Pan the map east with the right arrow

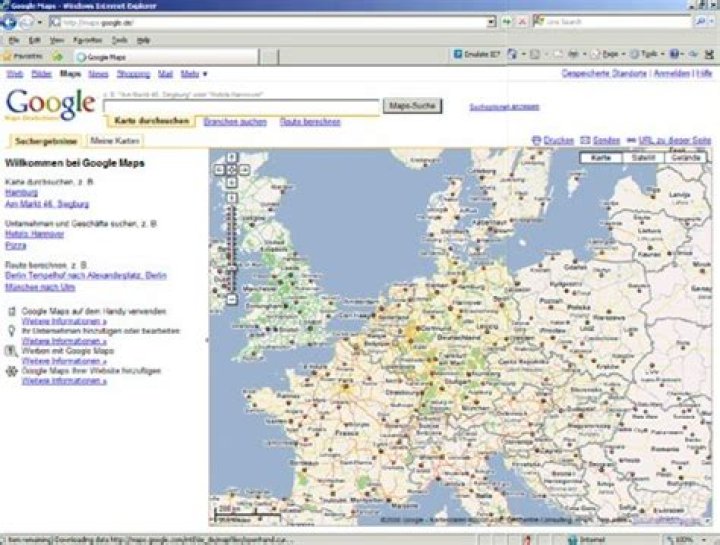click(x=244, y=170)
